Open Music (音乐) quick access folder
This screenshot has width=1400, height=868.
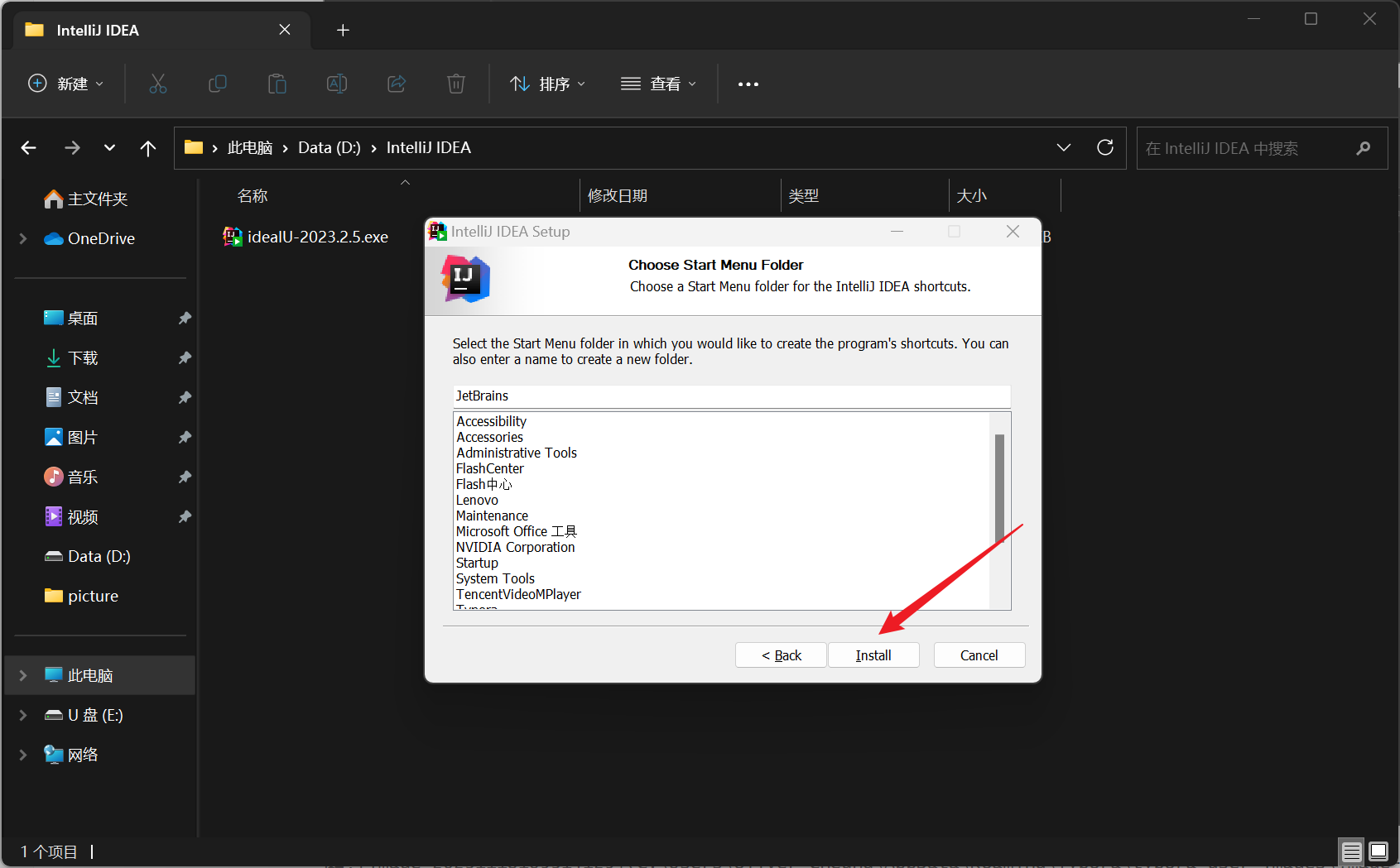coord(71,477)
